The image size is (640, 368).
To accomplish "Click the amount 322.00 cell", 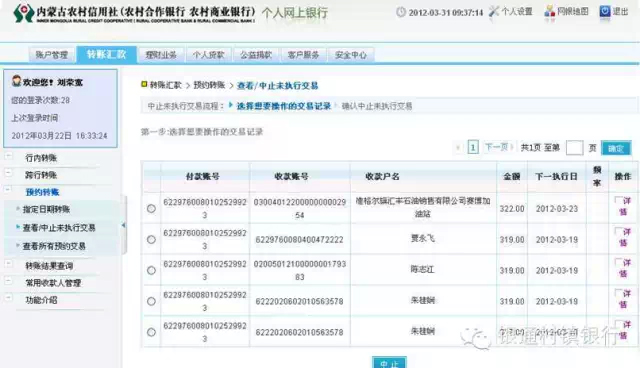I will (512, 209).
